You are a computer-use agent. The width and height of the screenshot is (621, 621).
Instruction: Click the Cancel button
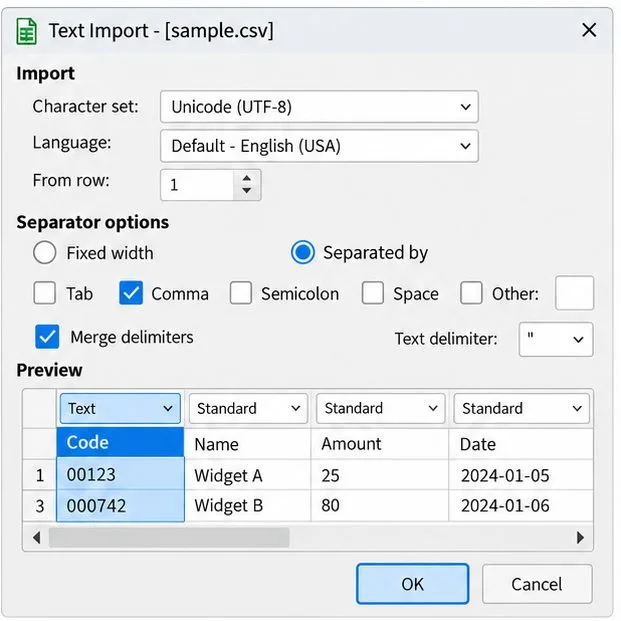pyautogui.click(x=537, y=584)
